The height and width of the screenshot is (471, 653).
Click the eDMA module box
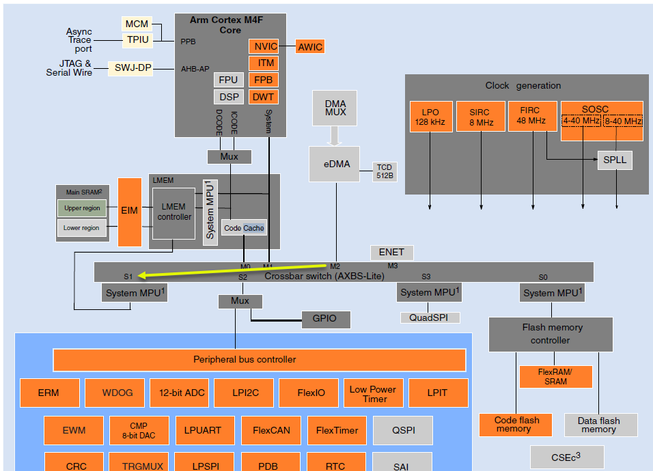(x=334, y=164)
